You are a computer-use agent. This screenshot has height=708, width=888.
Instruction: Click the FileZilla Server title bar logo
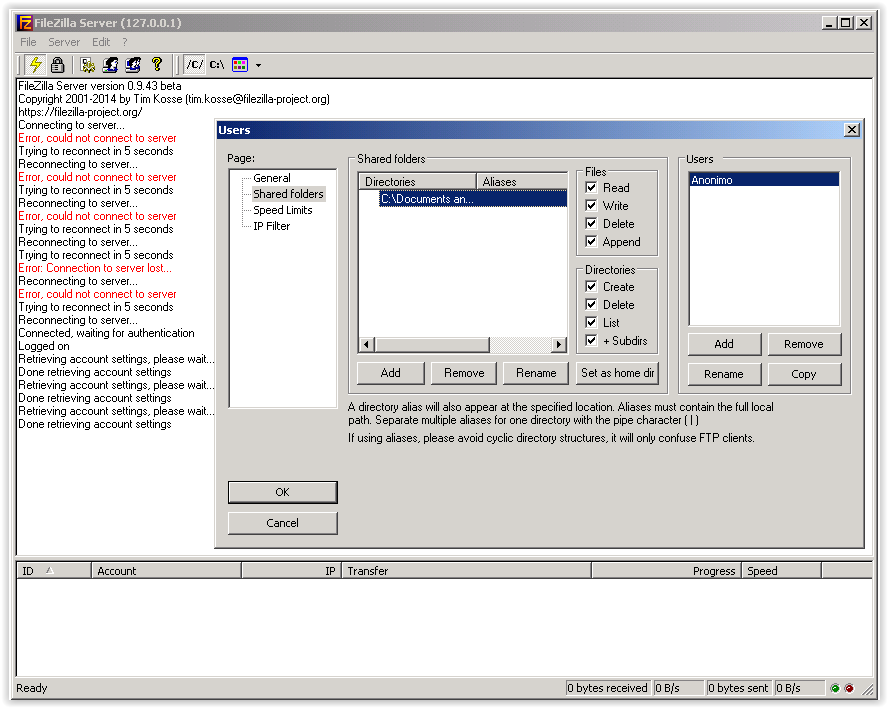pyautogui.click(x=24, y=23)
